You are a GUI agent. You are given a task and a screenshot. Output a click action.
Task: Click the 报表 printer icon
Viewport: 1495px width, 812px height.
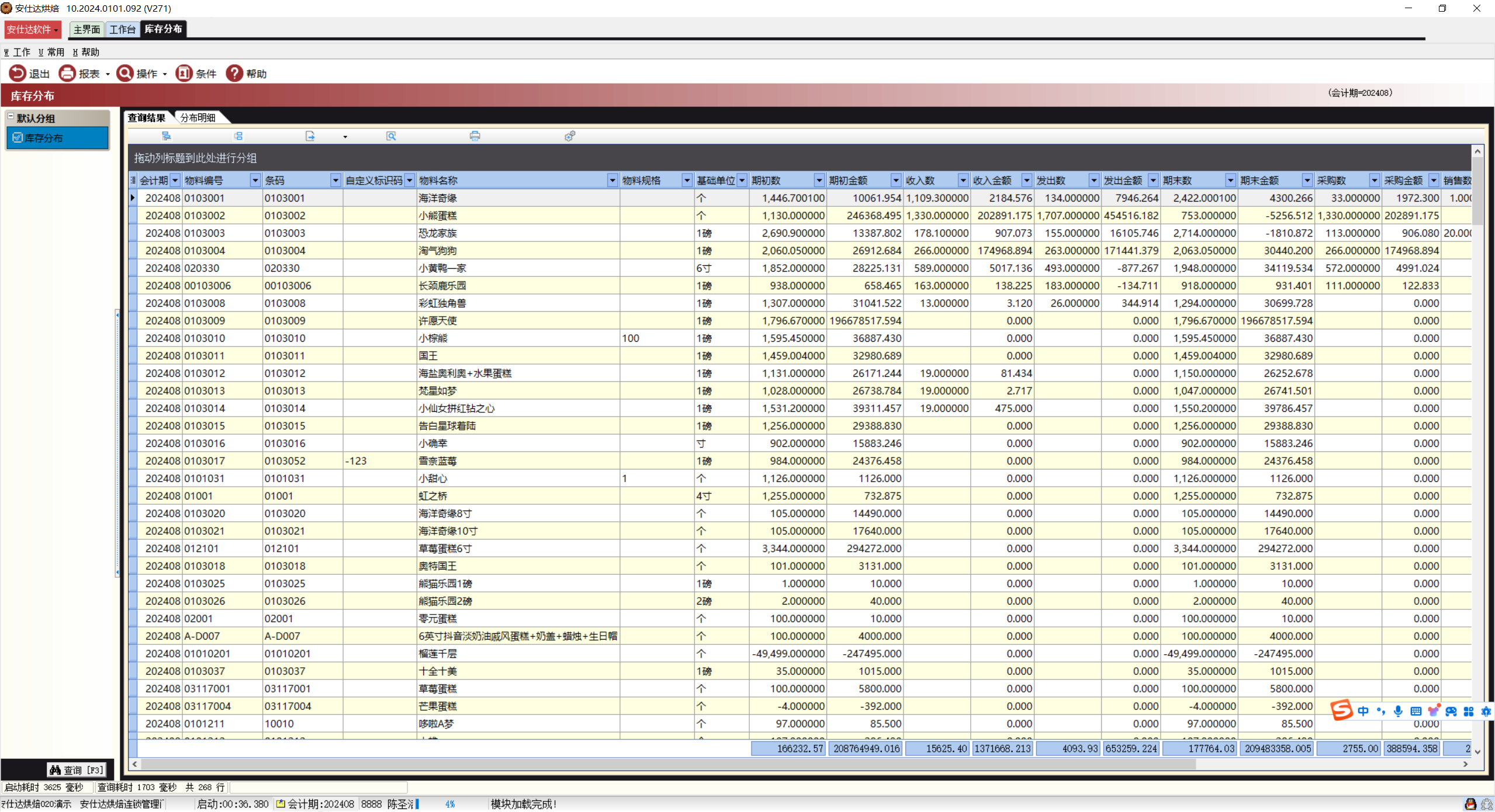pyautogui.click(x=67, y=74)
